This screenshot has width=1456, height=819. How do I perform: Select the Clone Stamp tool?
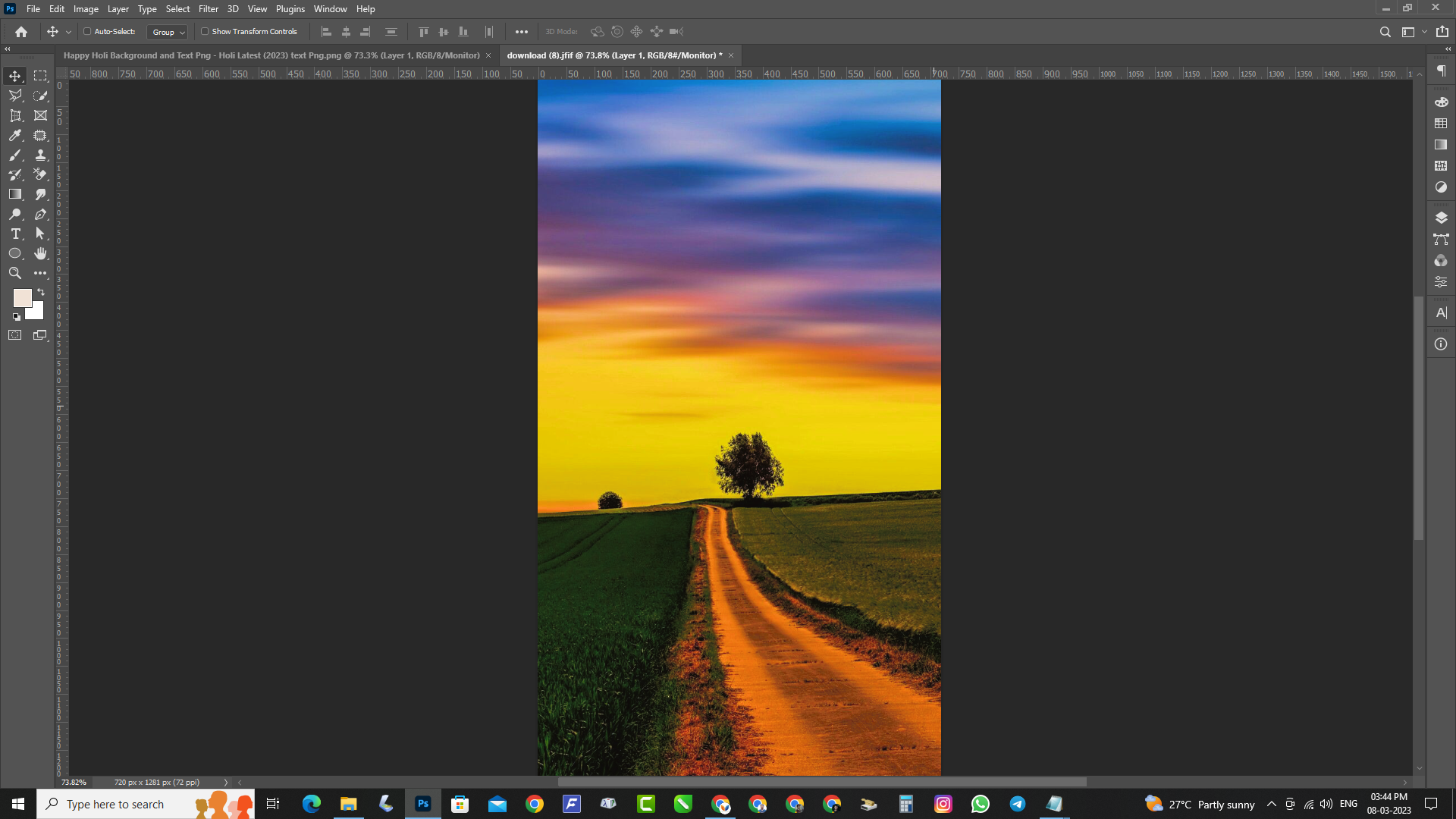point(40,155)
